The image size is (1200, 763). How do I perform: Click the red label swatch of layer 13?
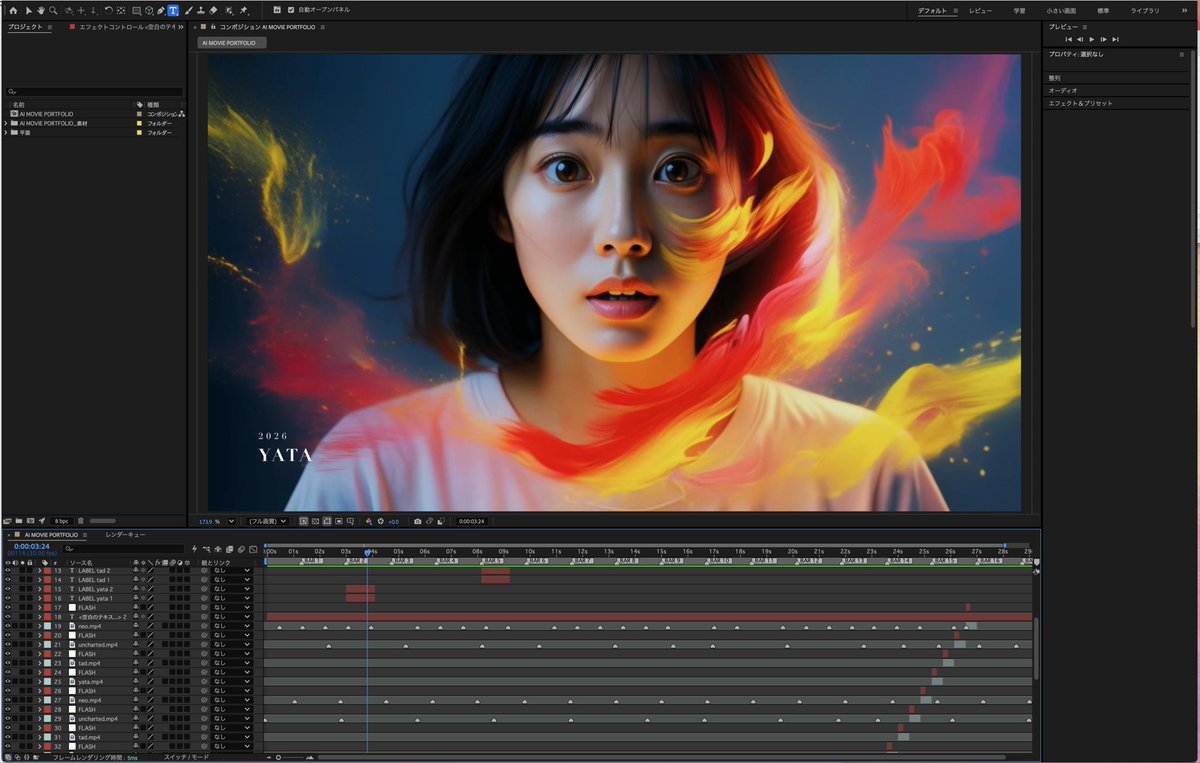[47, 571]
